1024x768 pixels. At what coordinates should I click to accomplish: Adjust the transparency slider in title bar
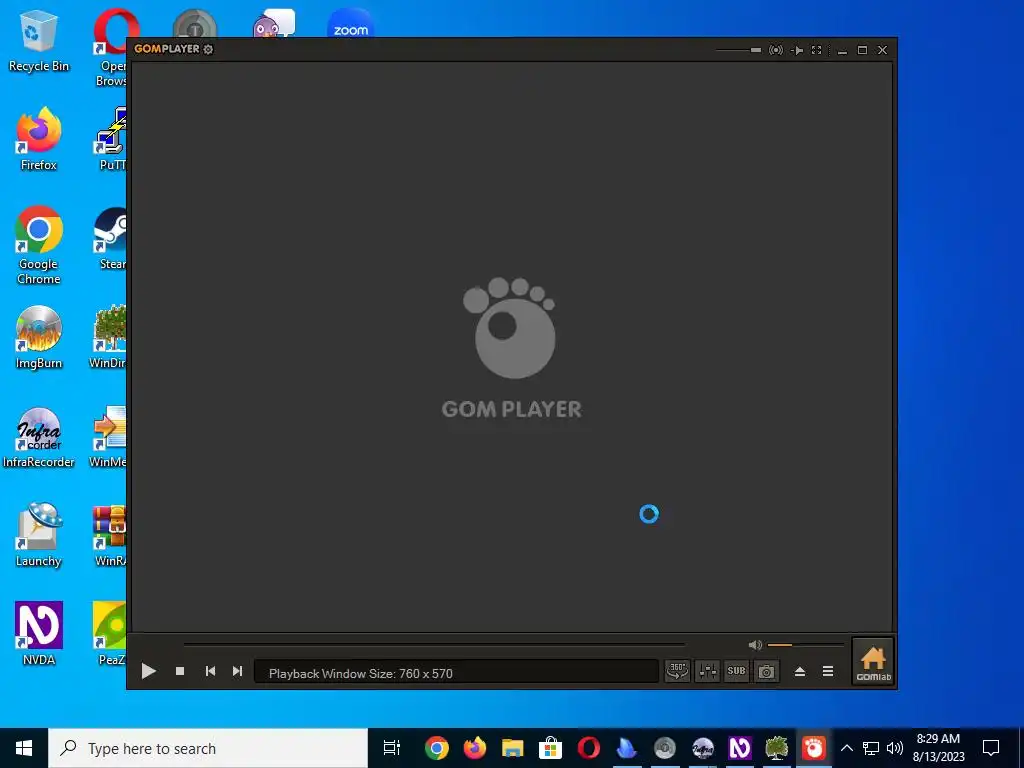pos(739,50)
